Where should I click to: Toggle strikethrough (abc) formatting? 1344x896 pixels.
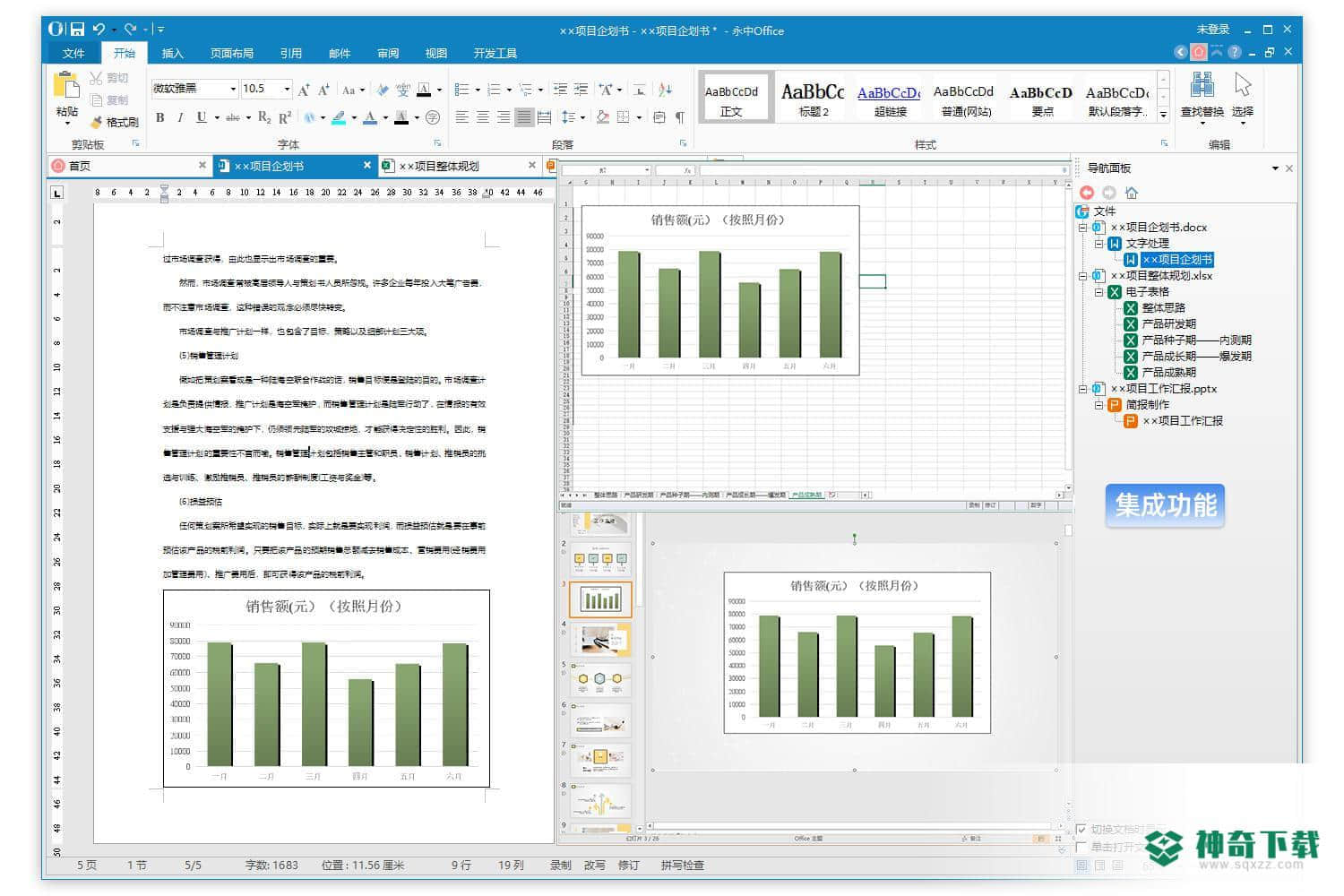click(232, 117)
